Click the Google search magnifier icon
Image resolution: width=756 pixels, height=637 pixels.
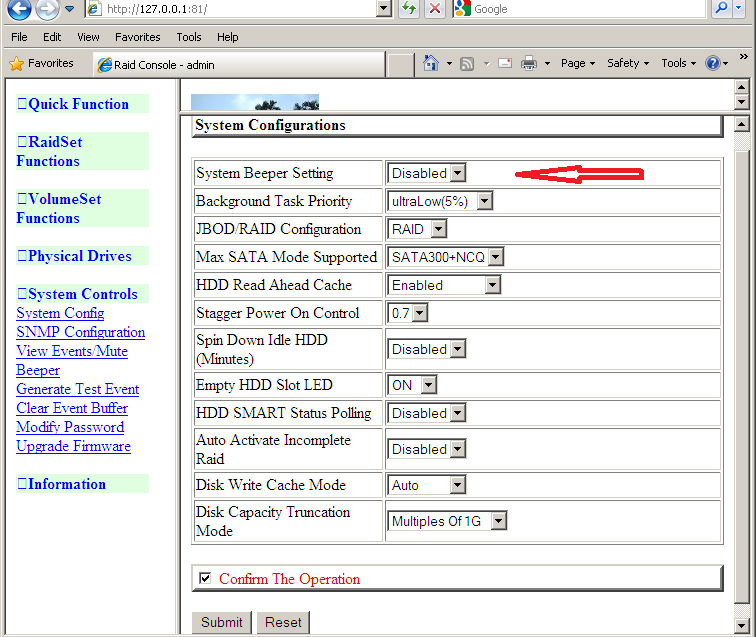click(x=722, y=8)
